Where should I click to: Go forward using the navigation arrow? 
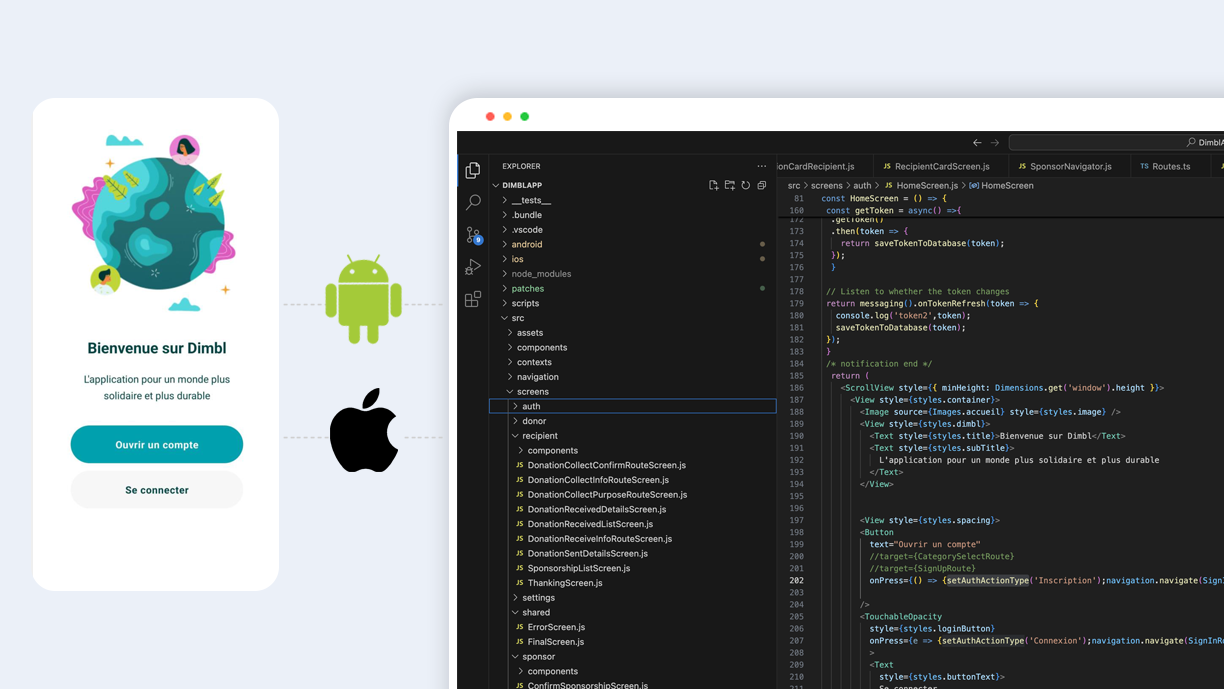point(995,143)
